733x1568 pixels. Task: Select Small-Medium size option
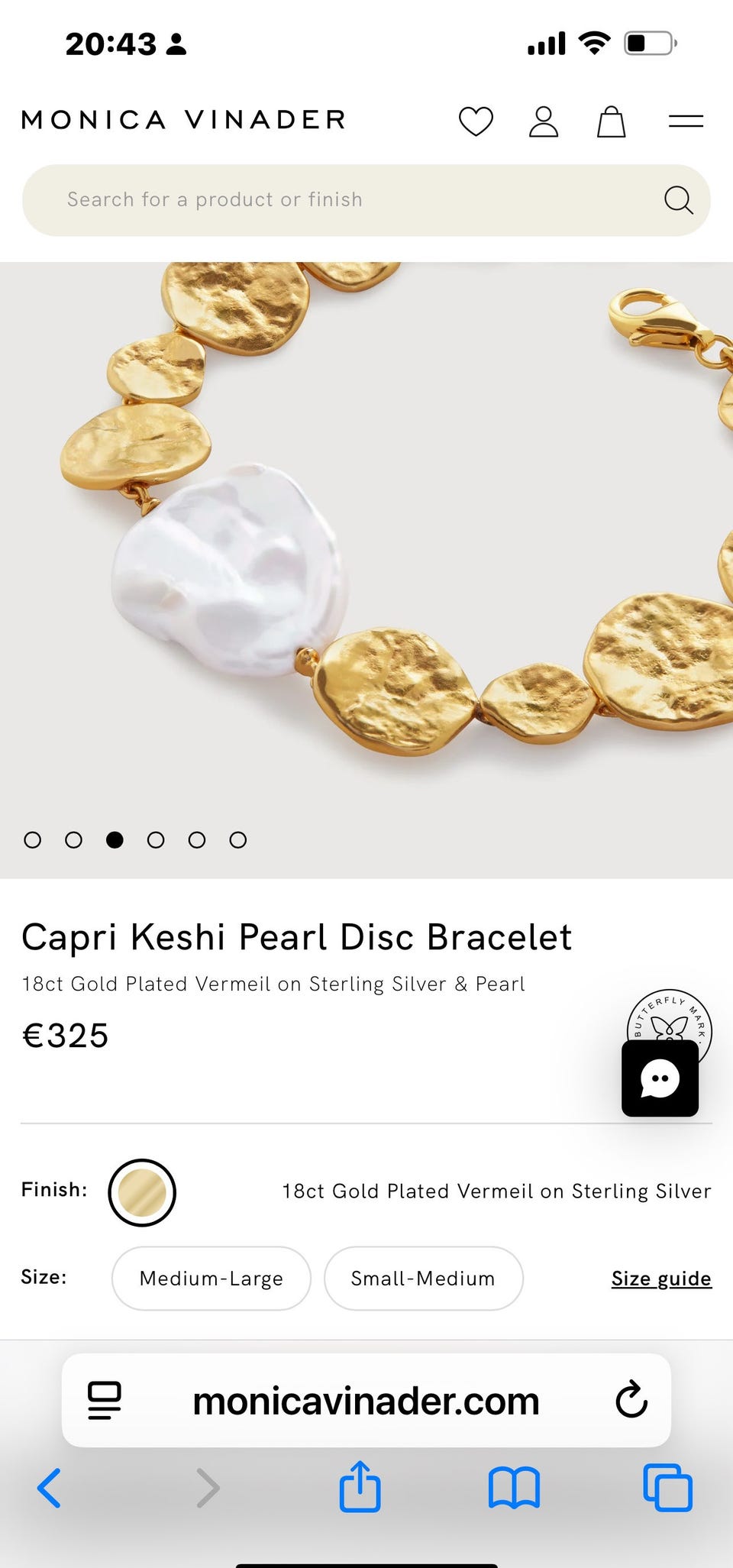tap(424, 1279)
